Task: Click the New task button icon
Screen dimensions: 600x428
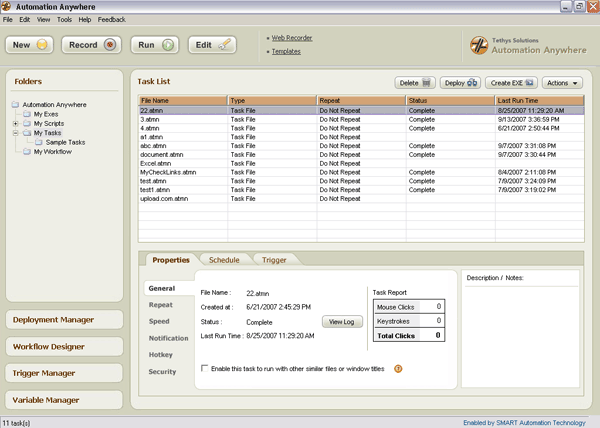Action: pyautogui.click(x=41, y=45)
